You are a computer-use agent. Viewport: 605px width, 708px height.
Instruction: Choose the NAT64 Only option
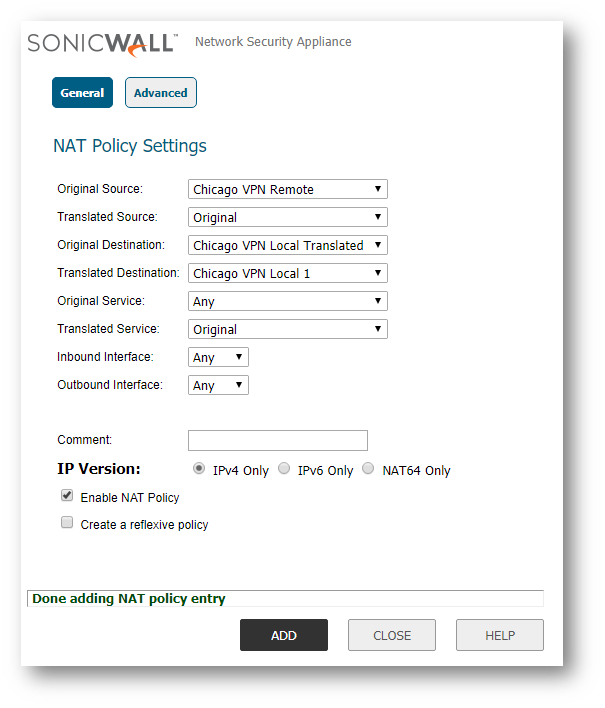pos(368,469)
